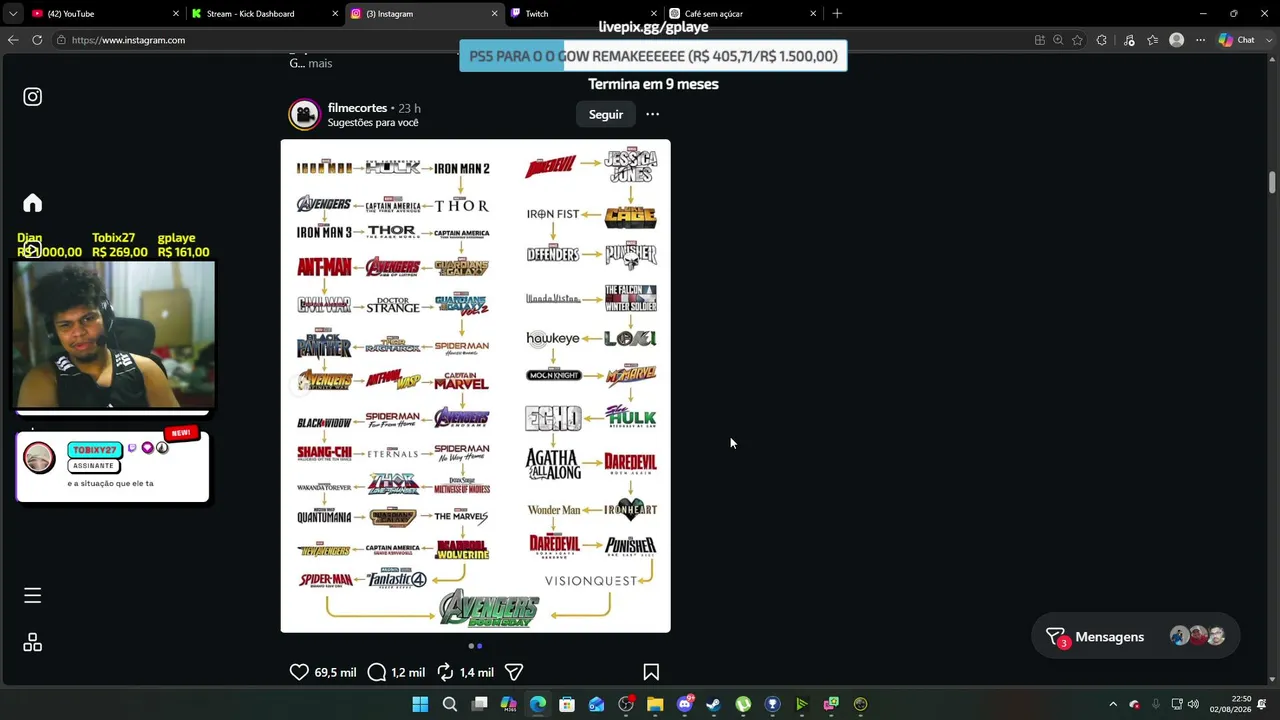Close the Kick Dashboard tab
This screenshot has height=720, width=1280.
[335, 14]
